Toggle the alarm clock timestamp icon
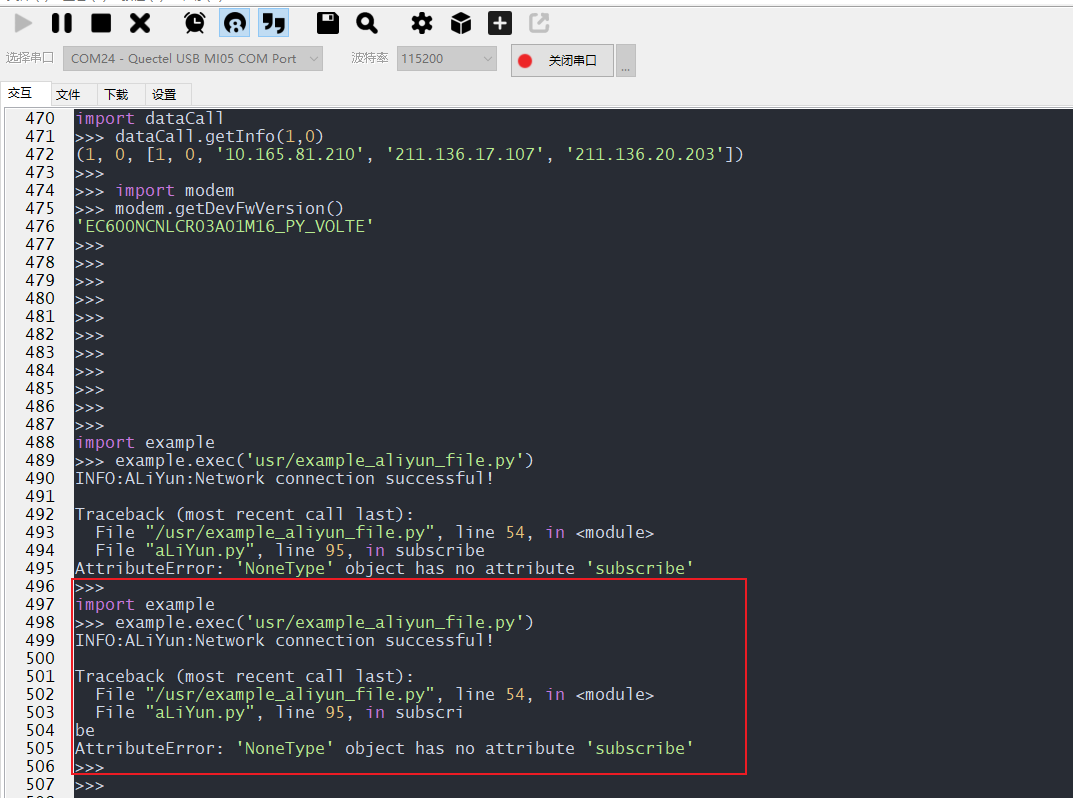The width and height of the screenshot is (1073, 798). click(195, 23)
